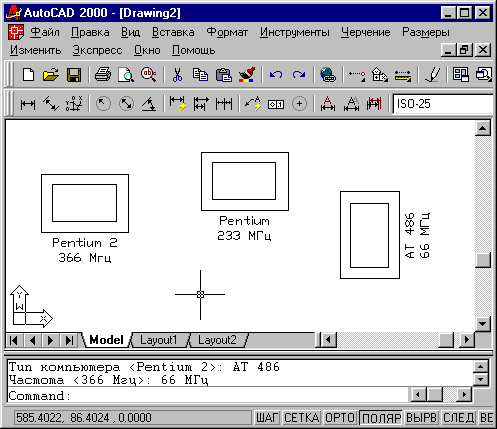Screen dimensions: 497x429
Task: Select Continue Dimension tool
Action: 224,104
